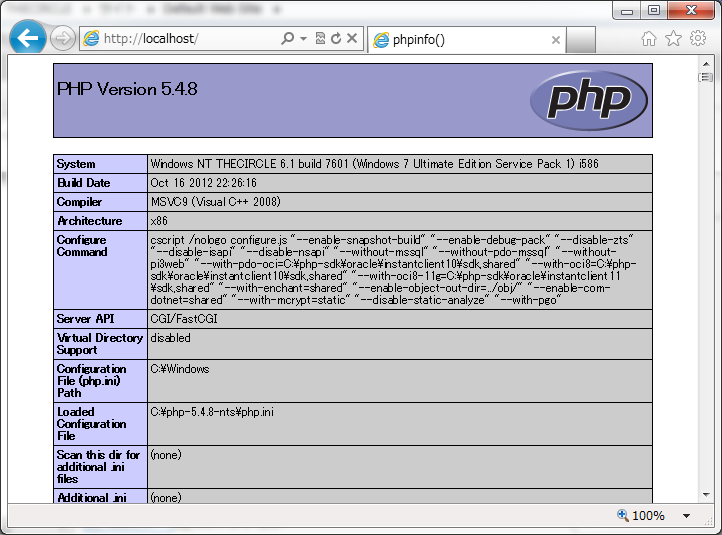Open the 100% zoom dropdown arrow

click(687, 516)
